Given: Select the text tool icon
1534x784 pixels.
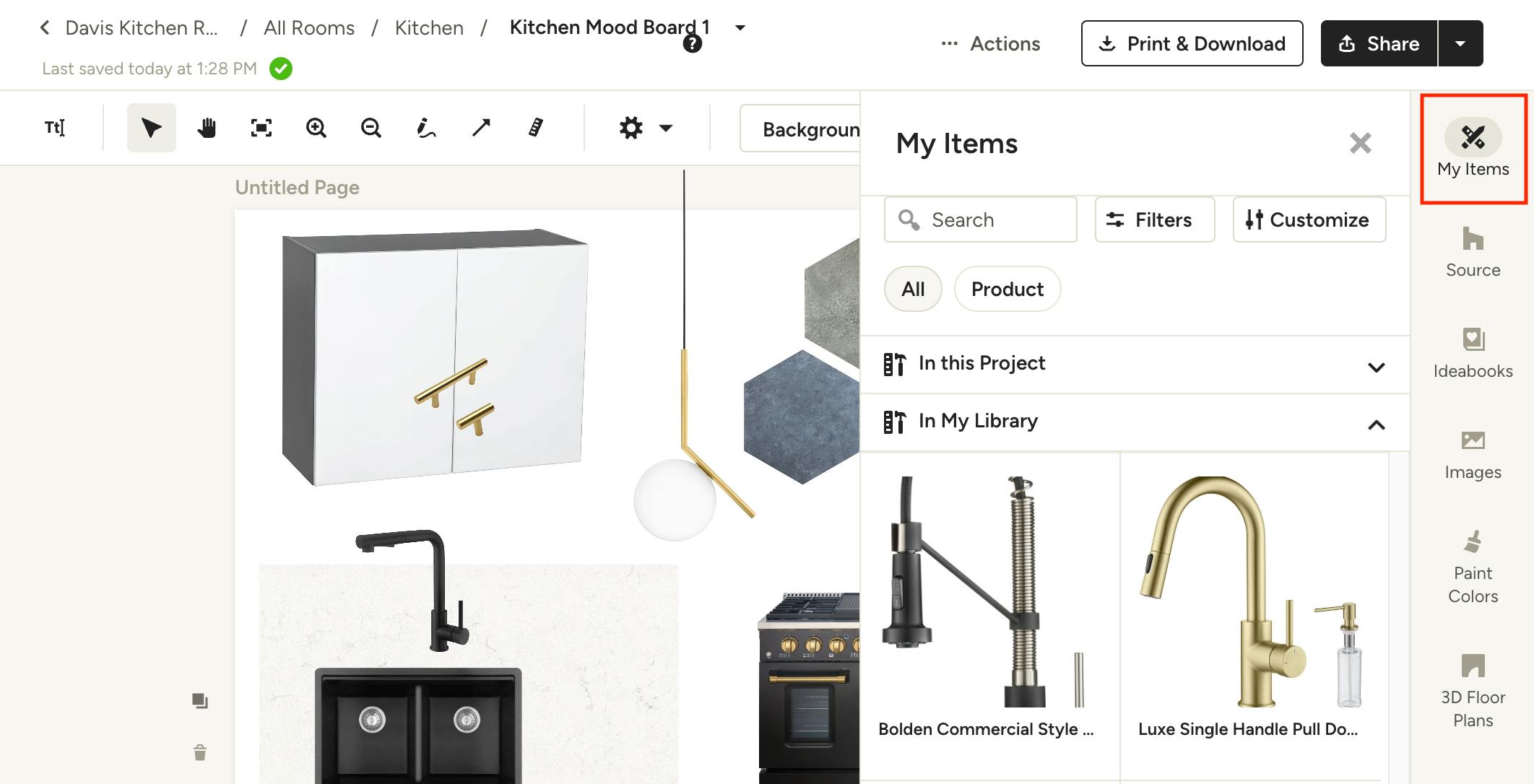Looking at the screenshot, I should click(55, 128).
